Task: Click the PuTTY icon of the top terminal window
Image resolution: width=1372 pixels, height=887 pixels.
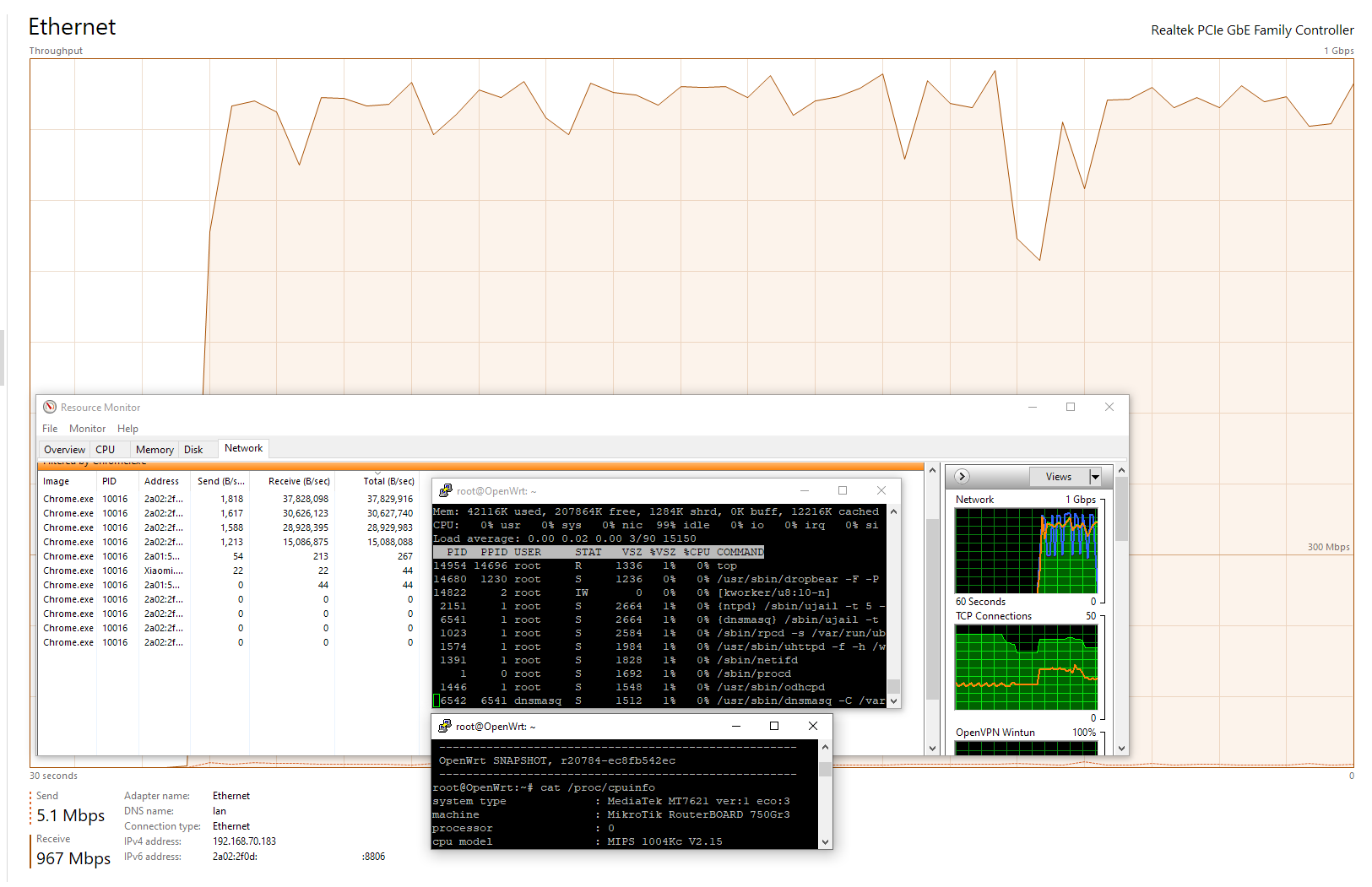Action: 445,490
